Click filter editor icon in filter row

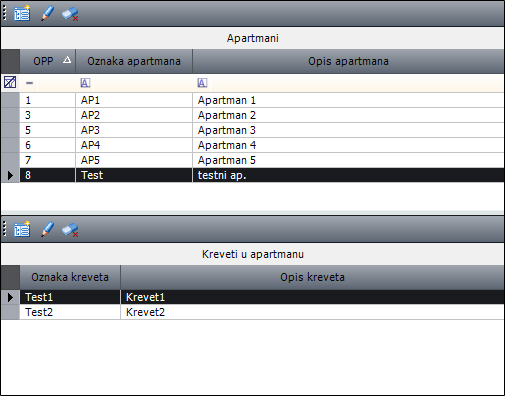coord(10,82)
